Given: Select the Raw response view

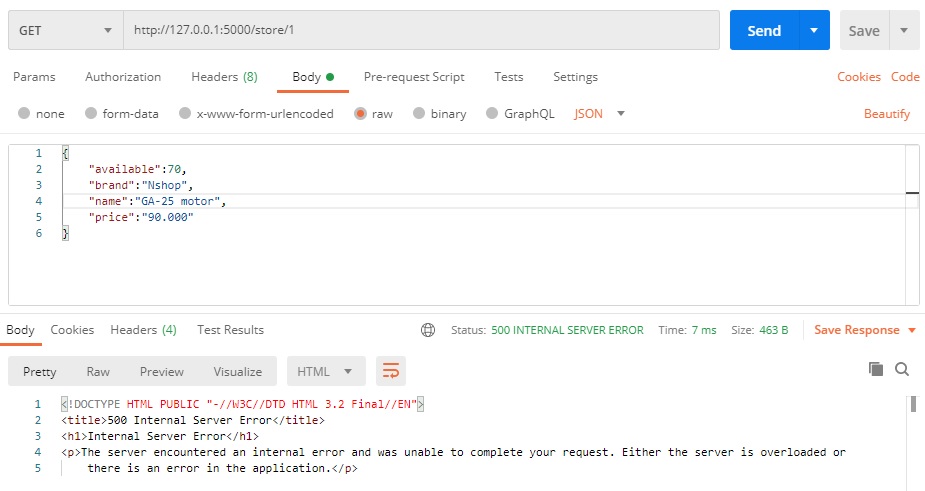Looking at the screenshot, I should point(98,371).
